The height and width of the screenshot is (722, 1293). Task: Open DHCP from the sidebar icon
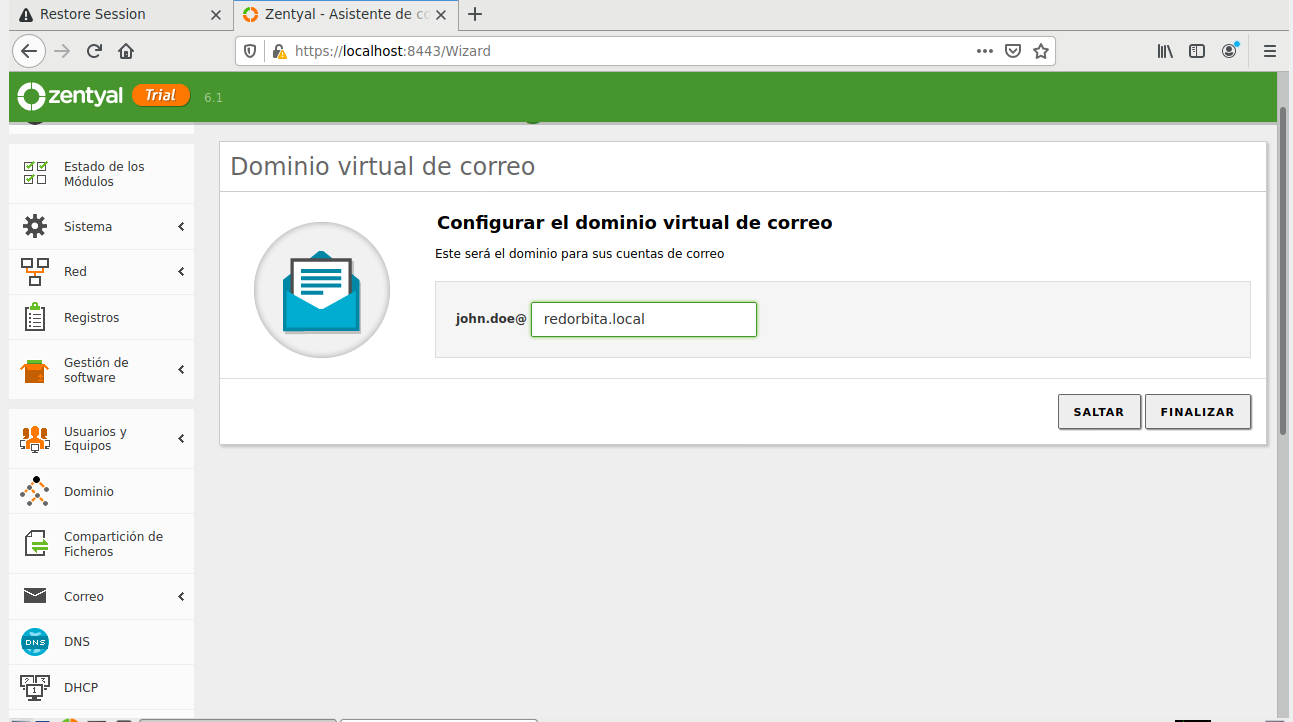(35, 687)
